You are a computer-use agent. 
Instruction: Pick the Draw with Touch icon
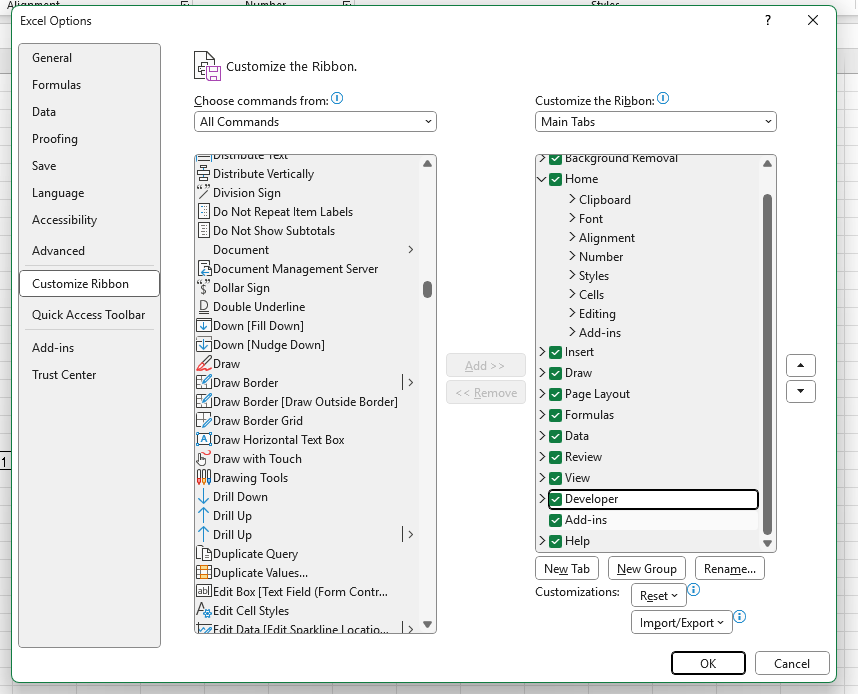[204, 459]
